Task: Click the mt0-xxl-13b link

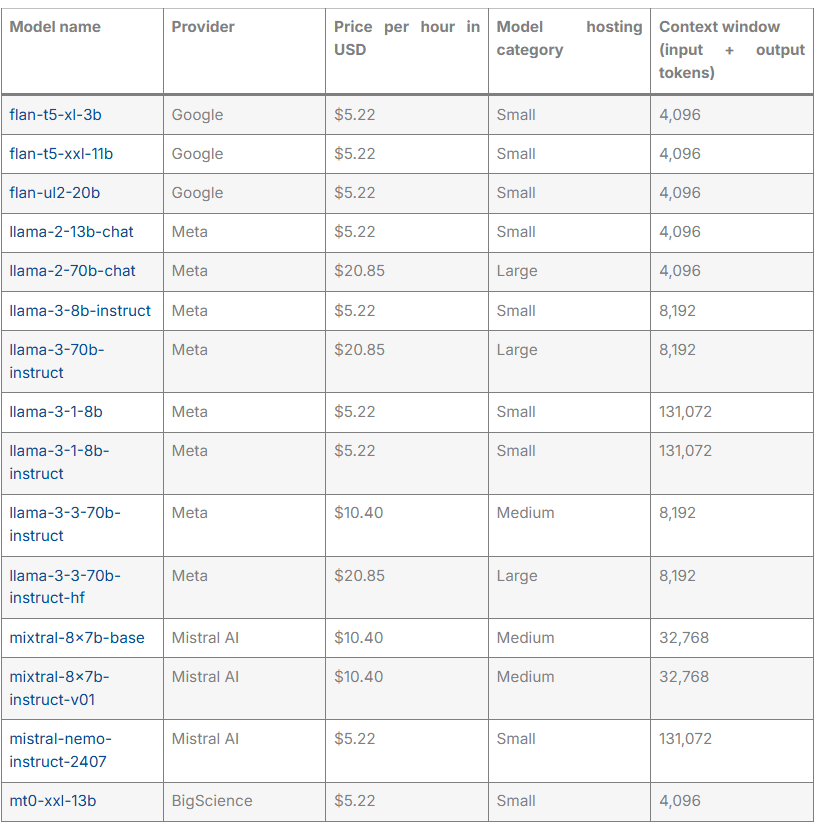Action: [x=53, y=801]
